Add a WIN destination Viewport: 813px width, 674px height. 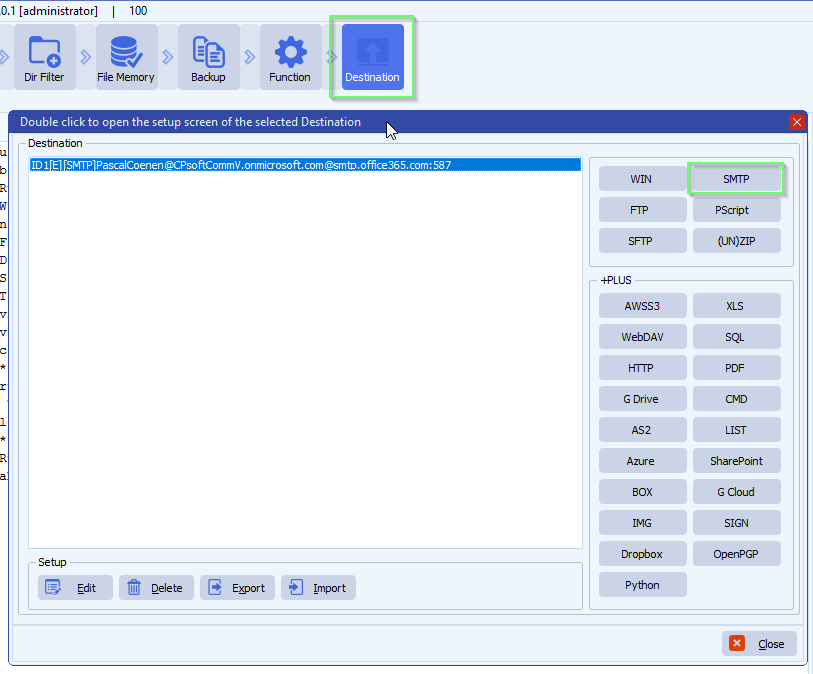click(642, 178)
